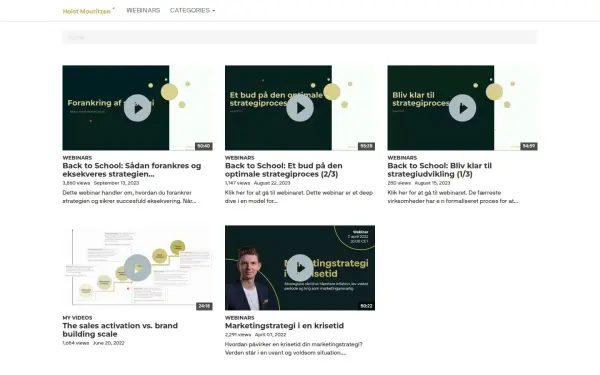
Task: Click description 'Hvordan påvirker en krisetid din marketingstrategi?'
Action: pos(294,349)
